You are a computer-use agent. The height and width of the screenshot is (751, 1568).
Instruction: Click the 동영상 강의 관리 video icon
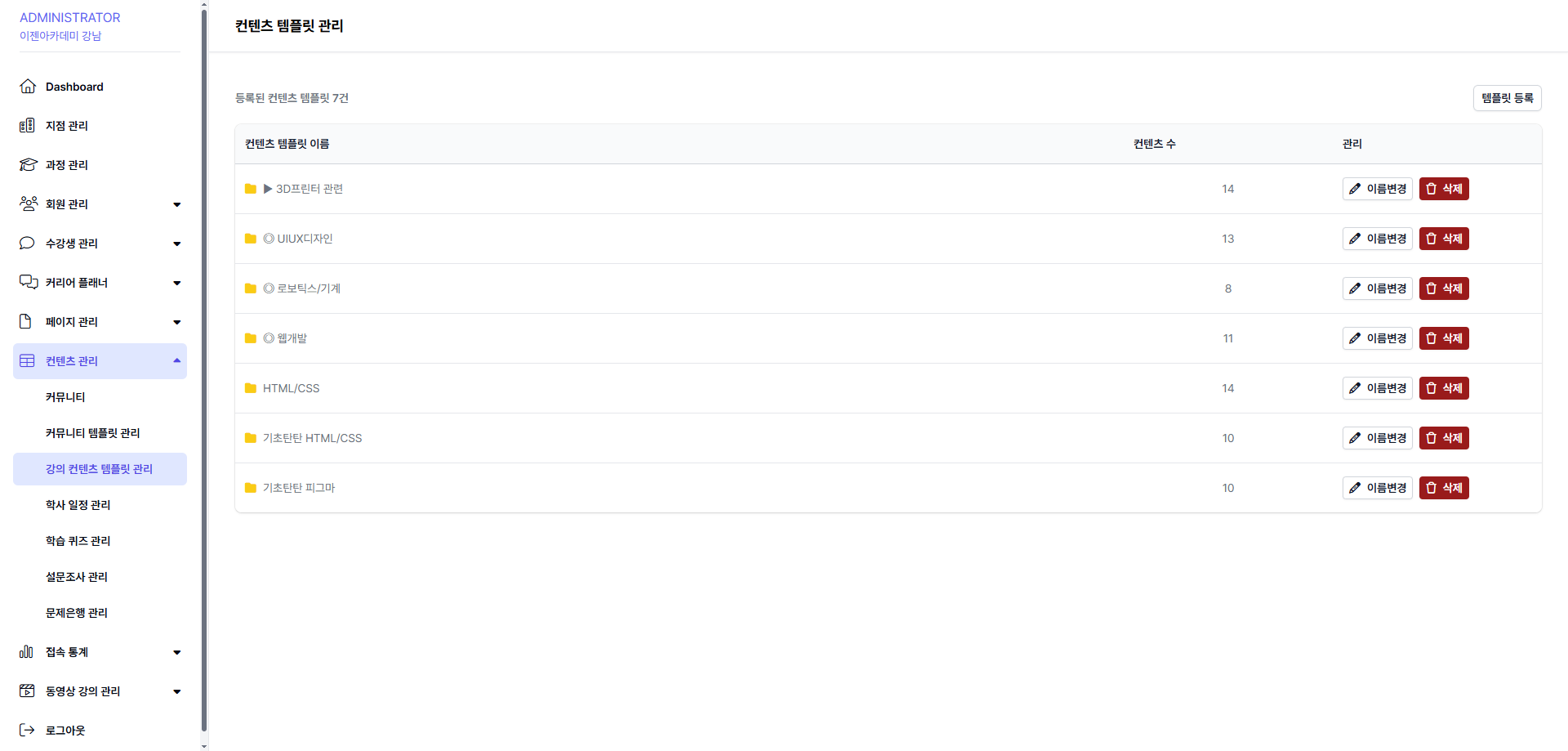tap(27, 691)
